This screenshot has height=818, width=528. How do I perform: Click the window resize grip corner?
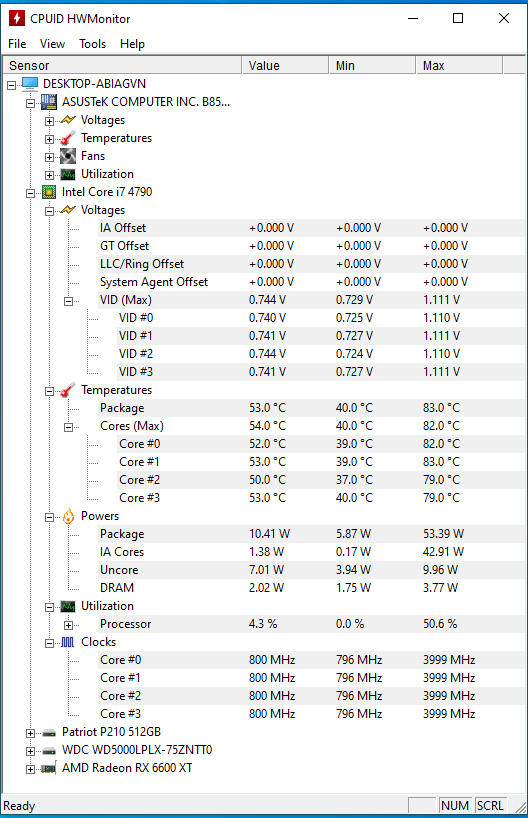tap(520, 807)
